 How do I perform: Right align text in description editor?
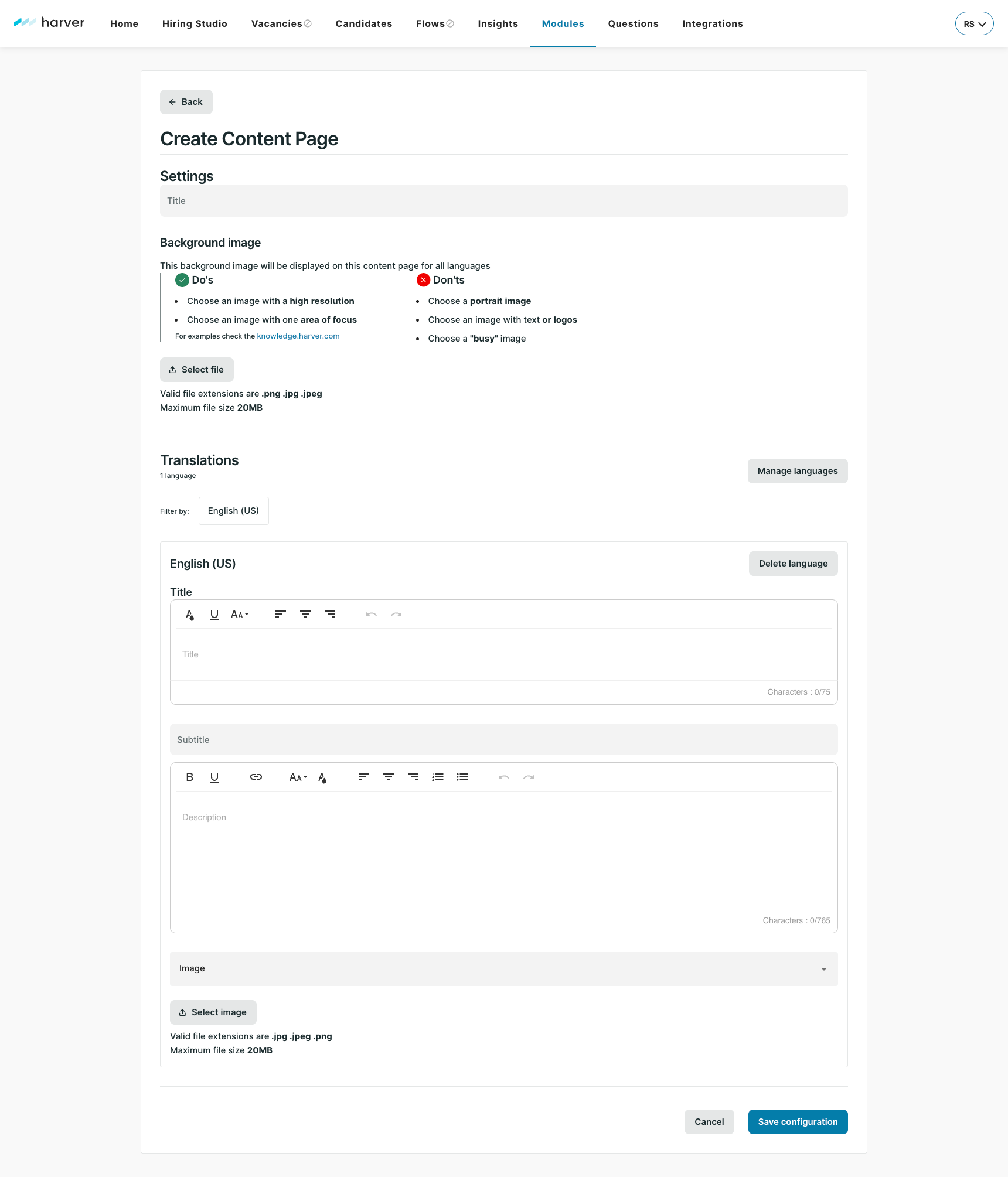pyautogui.click(x=413, y=777)
